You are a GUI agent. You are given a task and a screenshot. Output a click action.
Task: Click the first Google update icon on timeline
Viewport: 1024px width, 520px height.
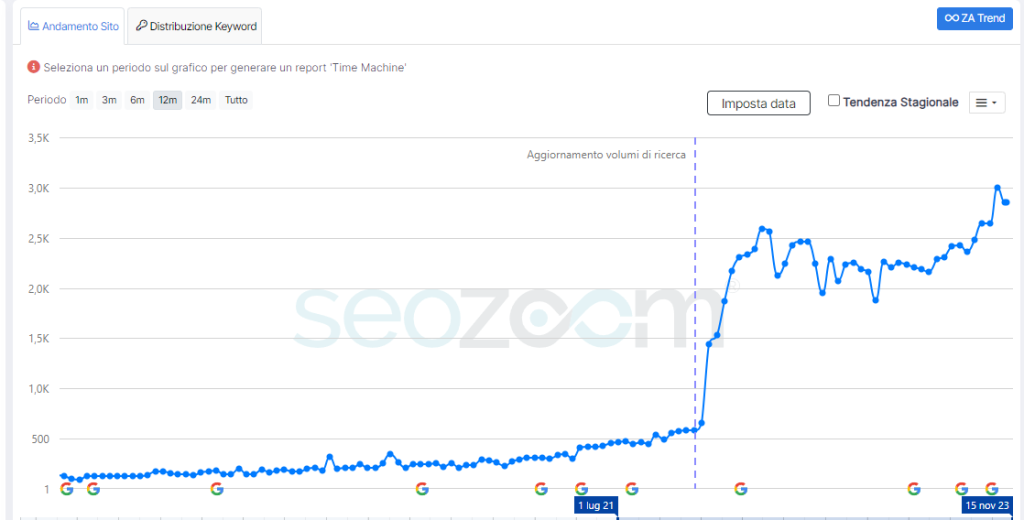click(67, 489)
